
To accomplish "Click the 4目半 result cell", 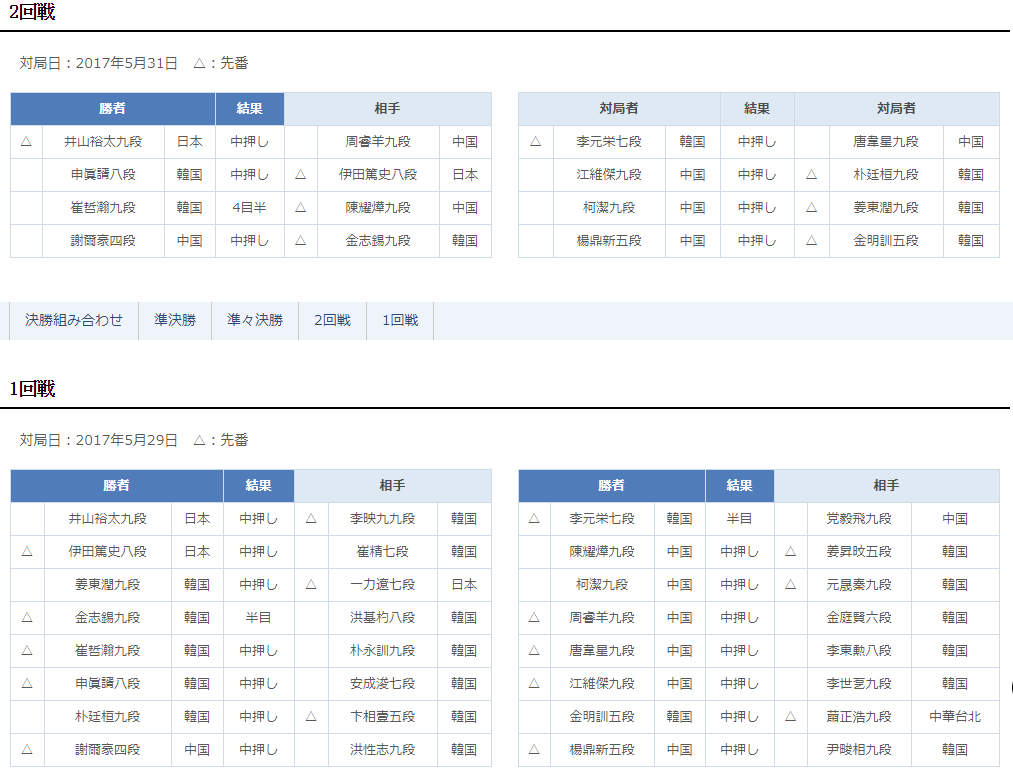I will pos(250,207).
